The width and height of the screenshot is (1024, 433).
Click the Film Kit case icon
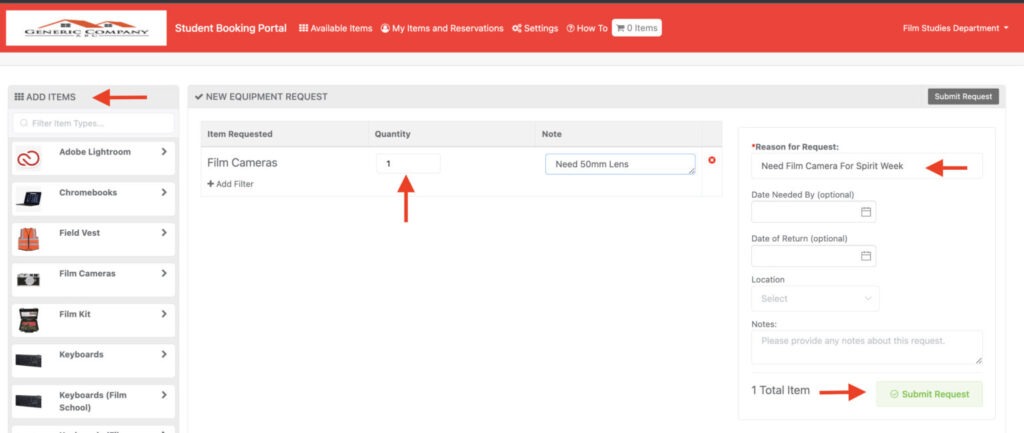[x=28, y=320]
